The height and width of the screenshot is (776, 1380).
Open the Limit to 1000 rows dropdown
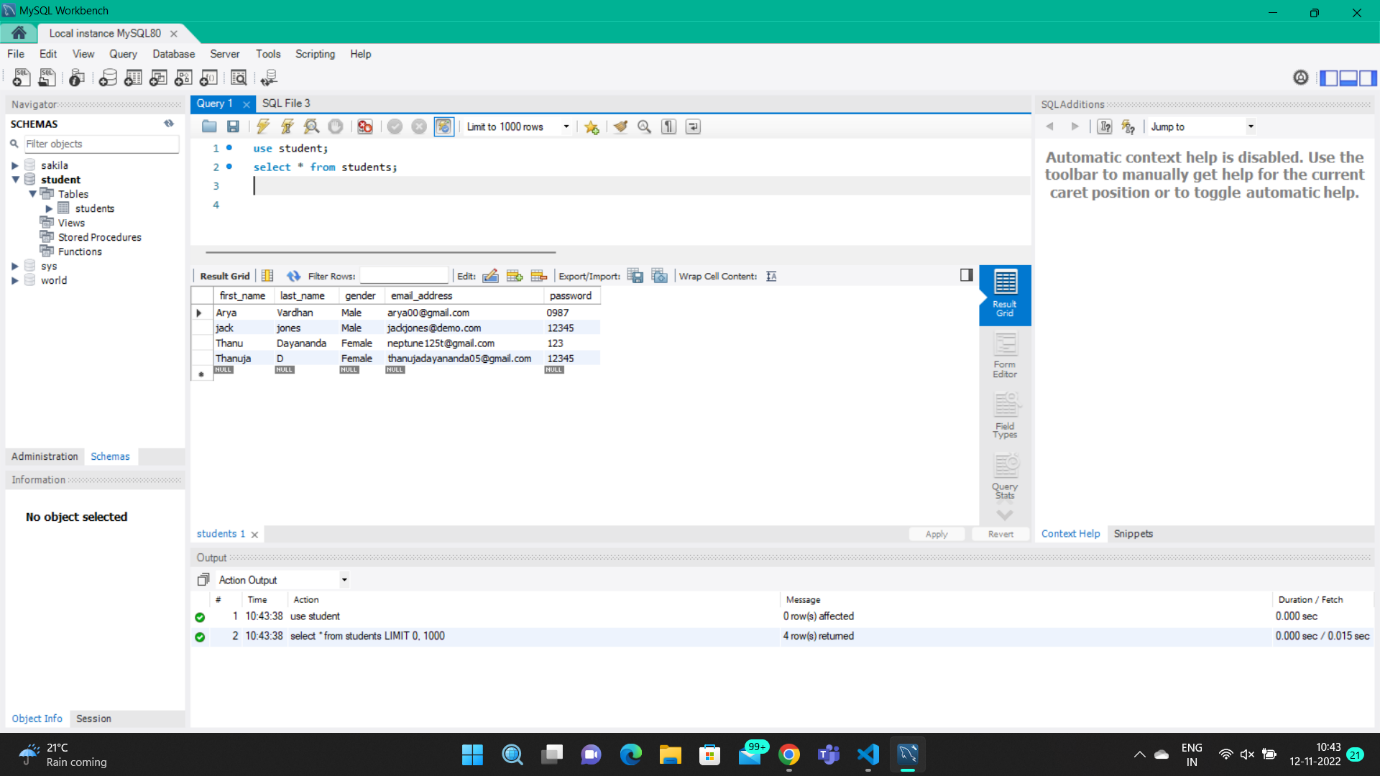[x=564, y=126]
